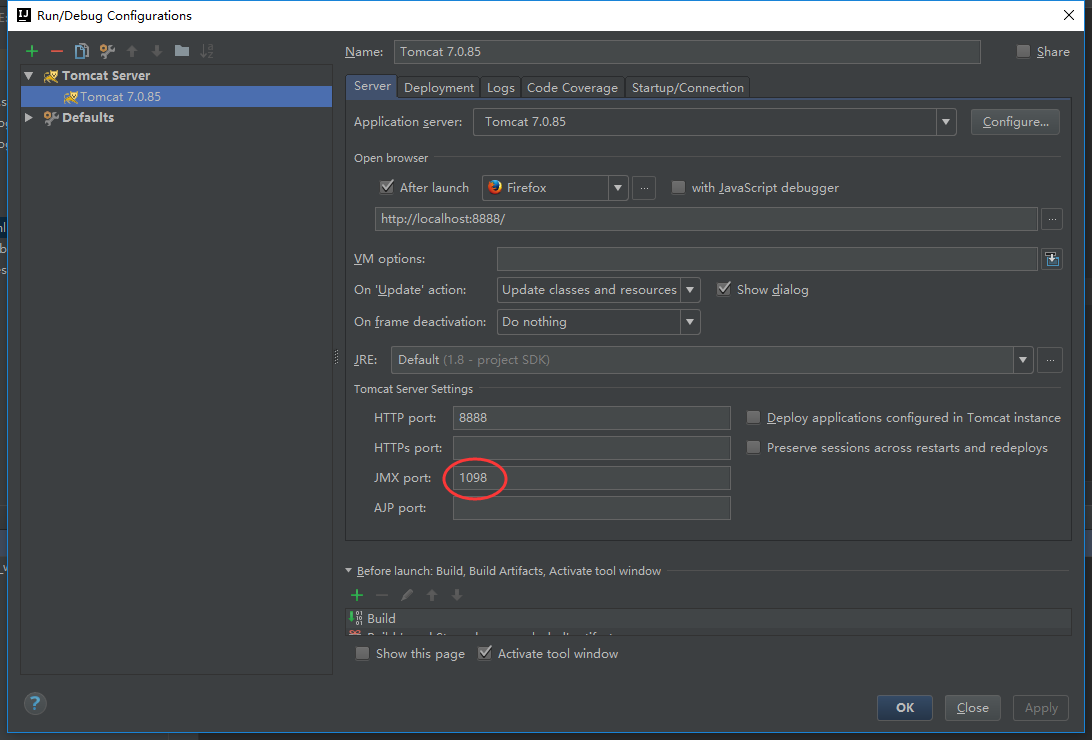
Task: Switch to Deployment tab
Action: click(x=439, y=88)
